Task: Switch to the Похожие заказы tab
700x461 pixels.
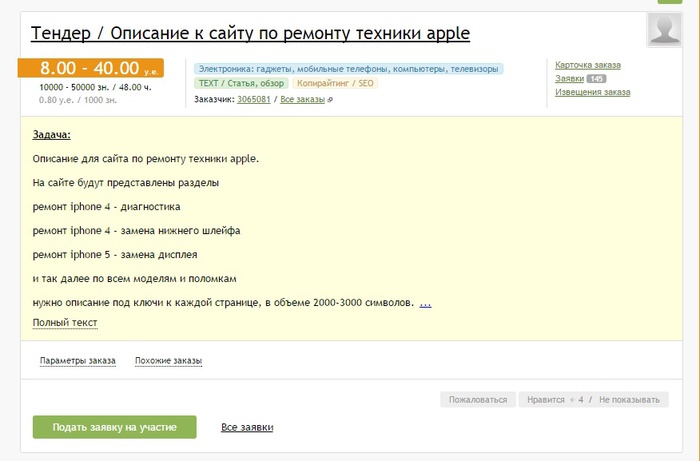Action: pyautogui.click(x=168, y=361)
